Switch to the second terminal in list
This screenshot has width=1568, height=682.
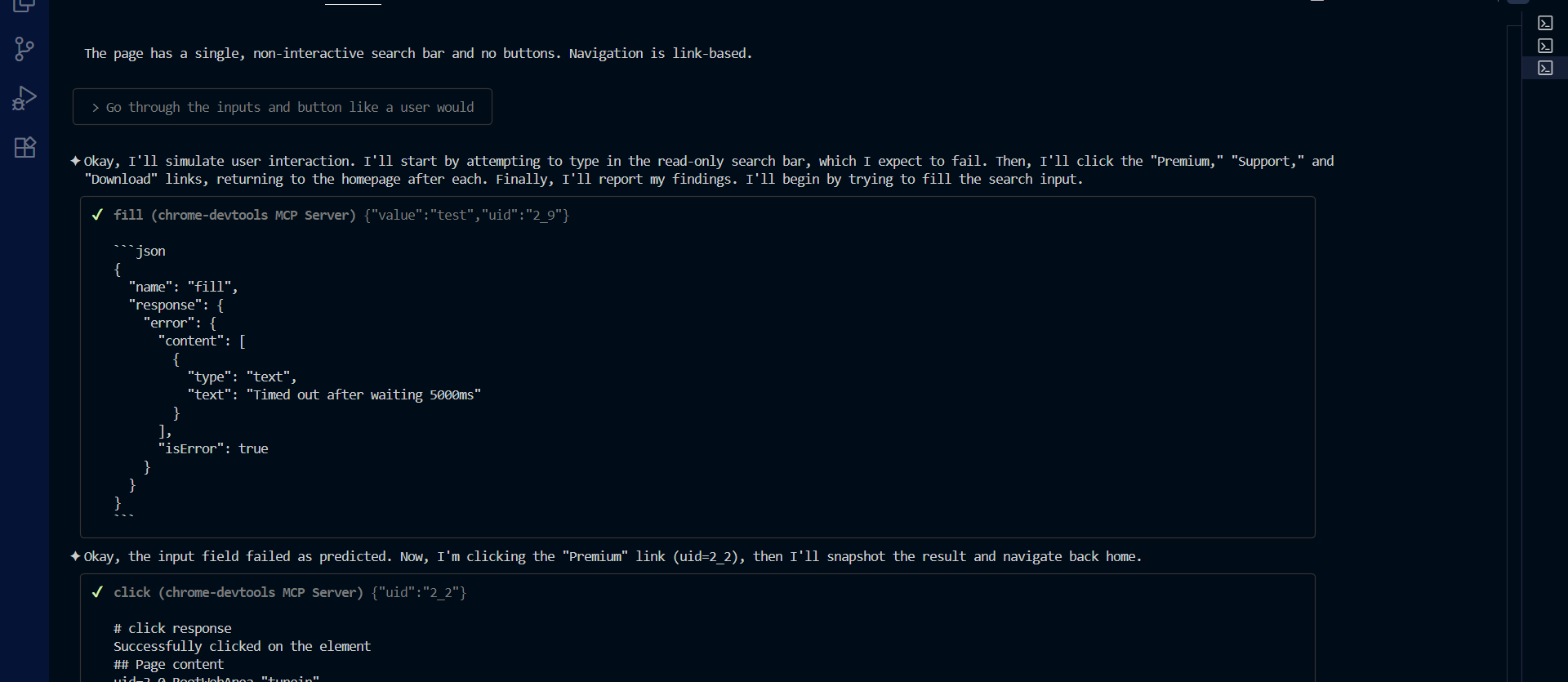1545,46
